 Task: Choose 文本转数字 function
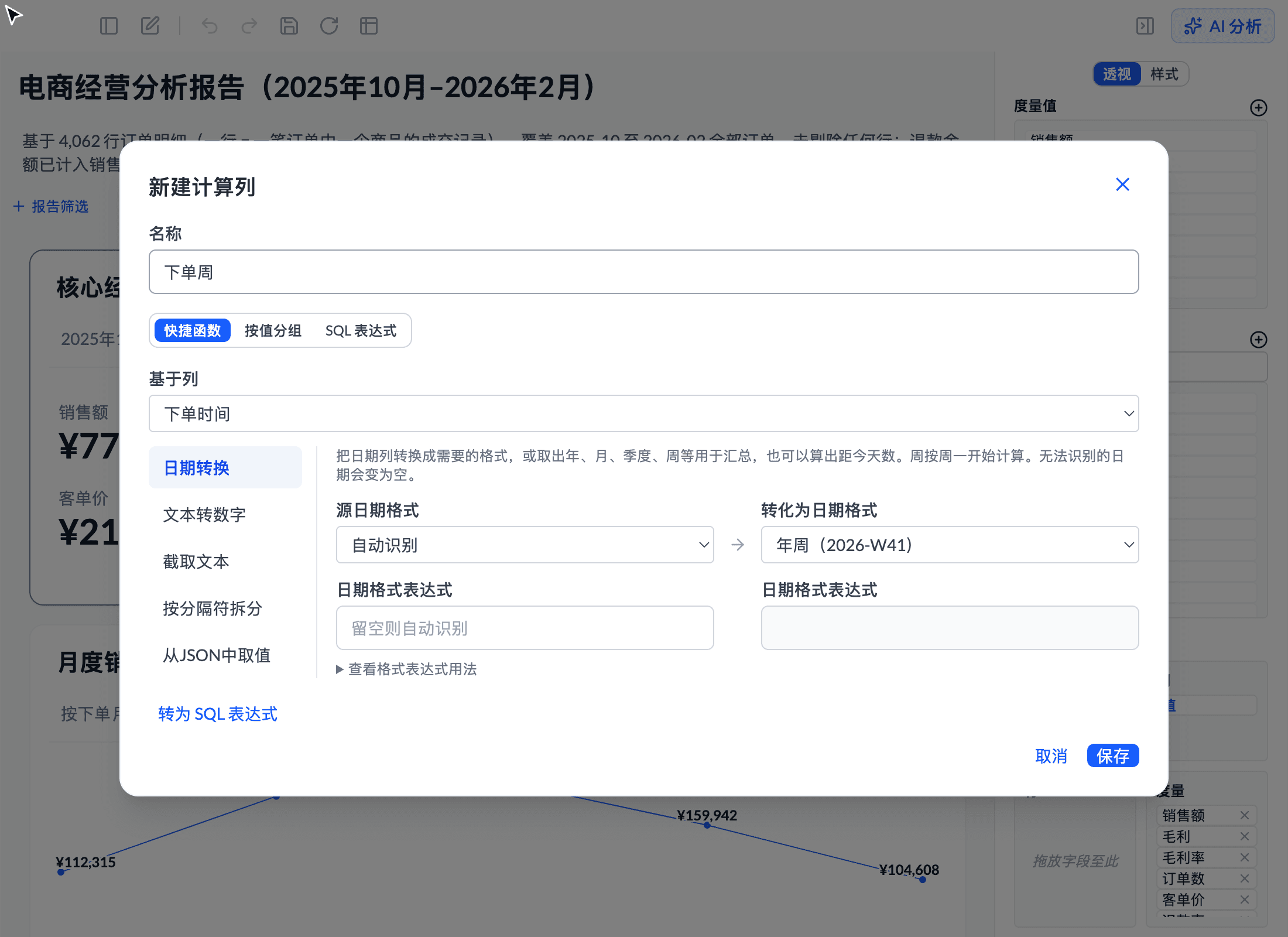pyautogui.click(x=225, y=515)
